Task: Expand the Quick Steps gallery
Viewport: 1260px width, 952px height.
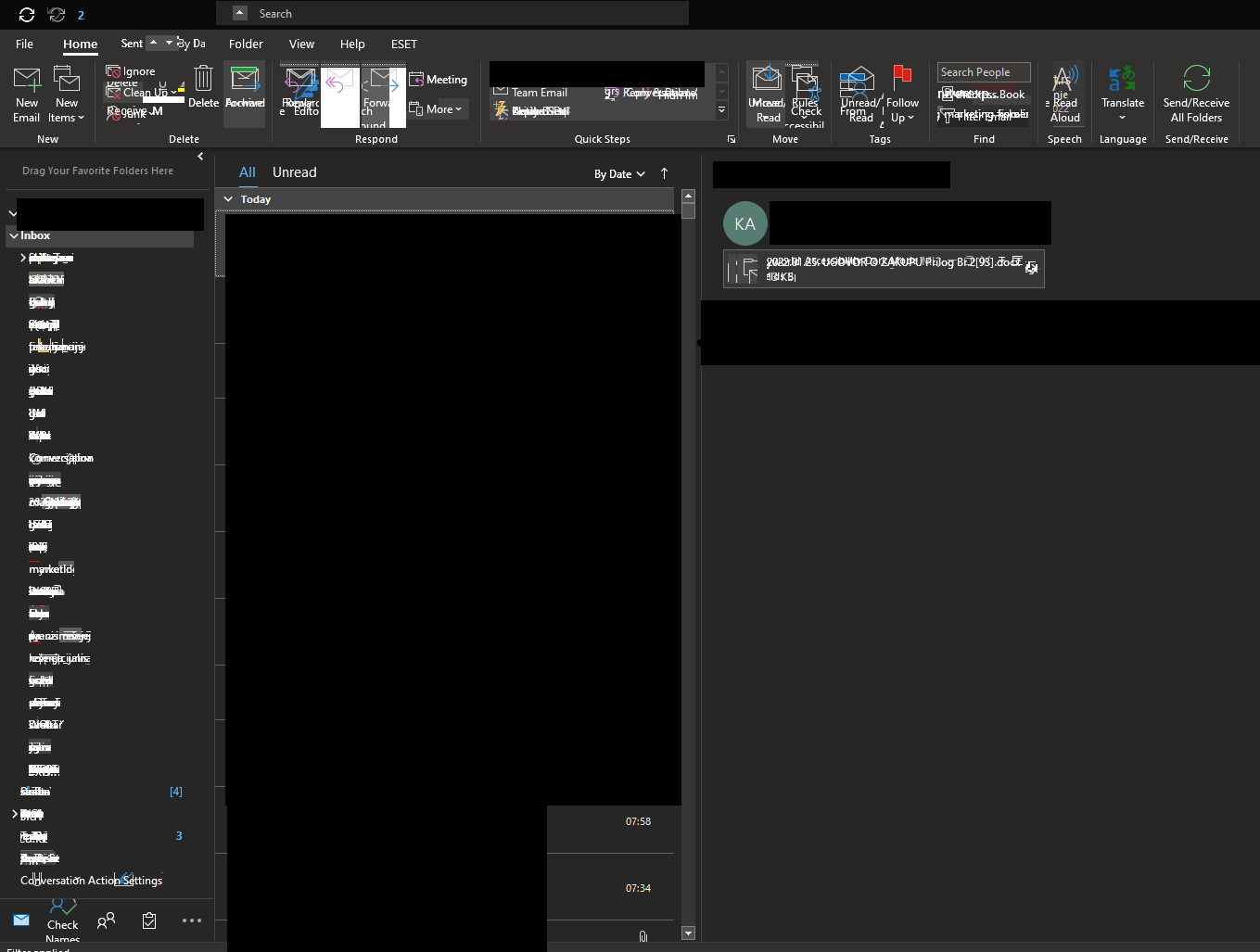Action: (722, 110)
